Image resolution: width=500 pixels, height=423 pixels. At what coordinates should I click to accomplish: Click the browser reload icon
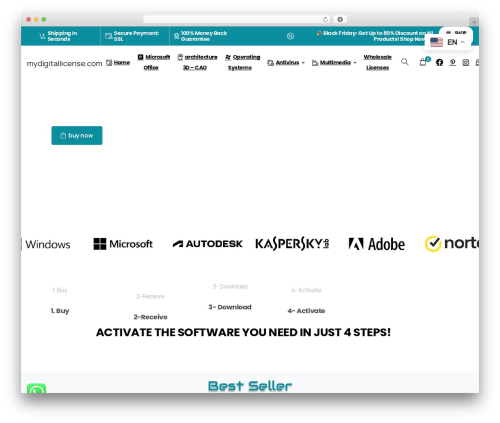[325, 19]
